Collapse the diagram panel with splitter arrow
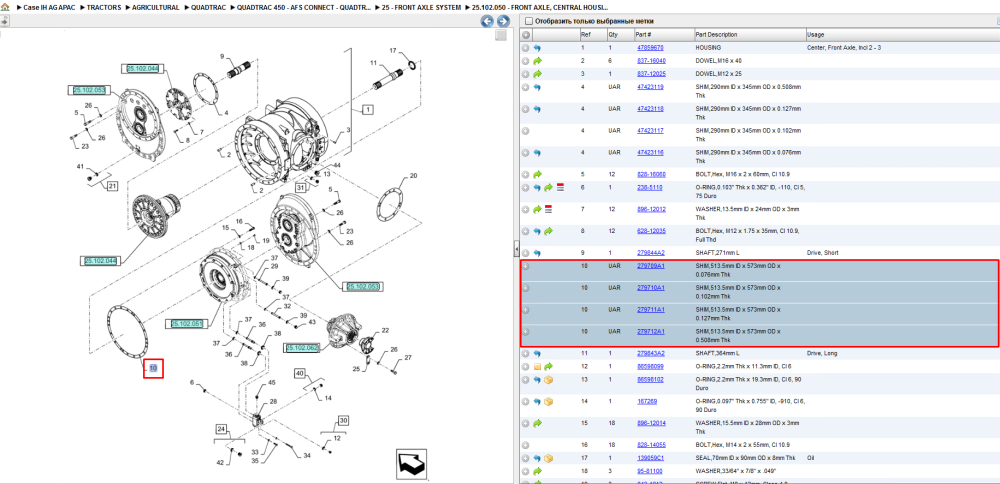The image size is (1000, 484). [x=516, y=247]
